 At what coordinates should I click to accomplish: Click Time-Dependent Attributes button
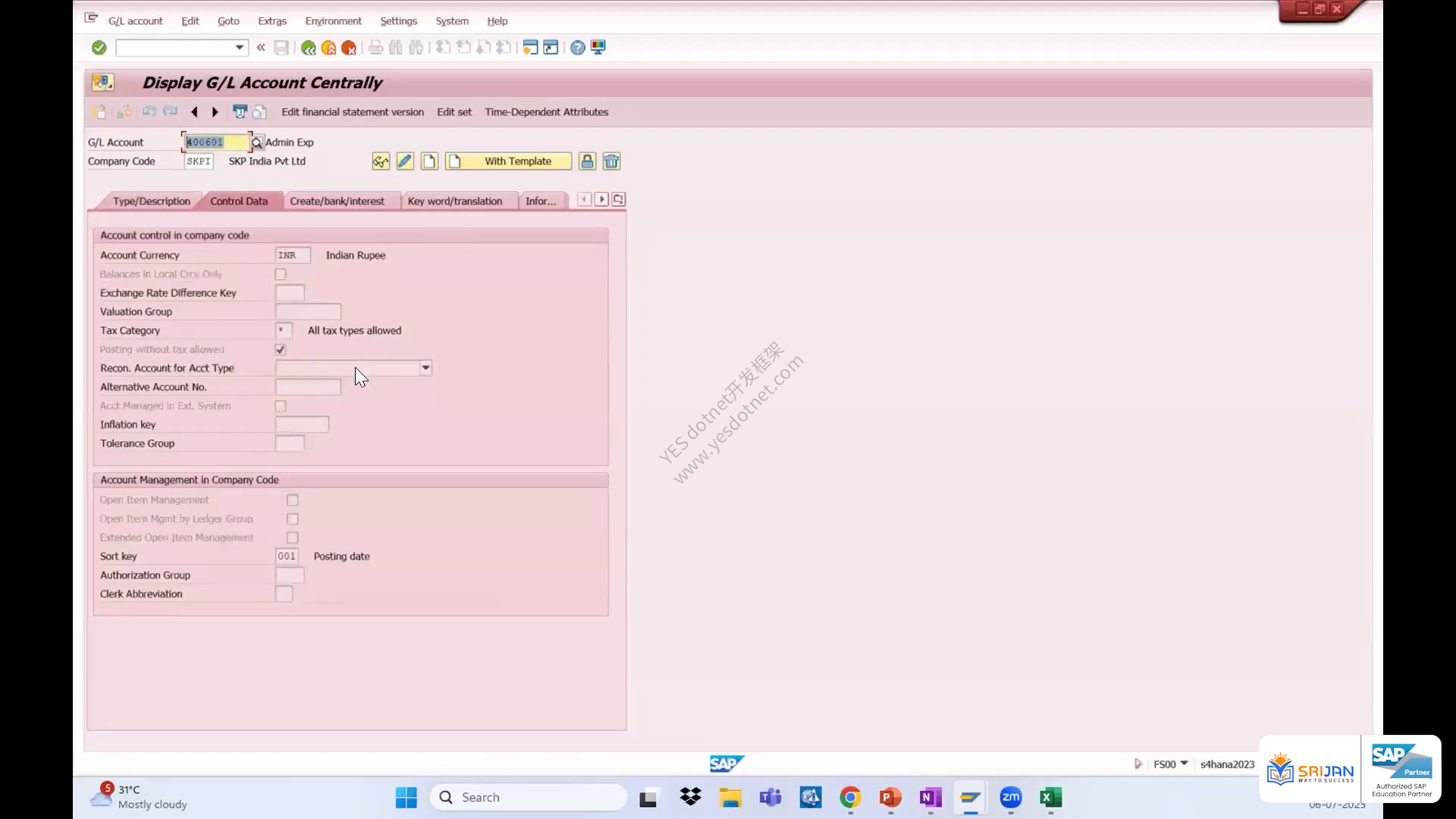coord(547,112)
